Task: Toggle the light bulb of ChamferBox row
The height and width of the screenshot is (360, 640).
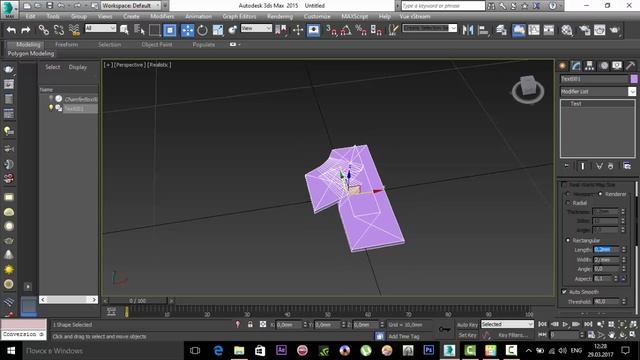Action: click(x=51, y=98)
